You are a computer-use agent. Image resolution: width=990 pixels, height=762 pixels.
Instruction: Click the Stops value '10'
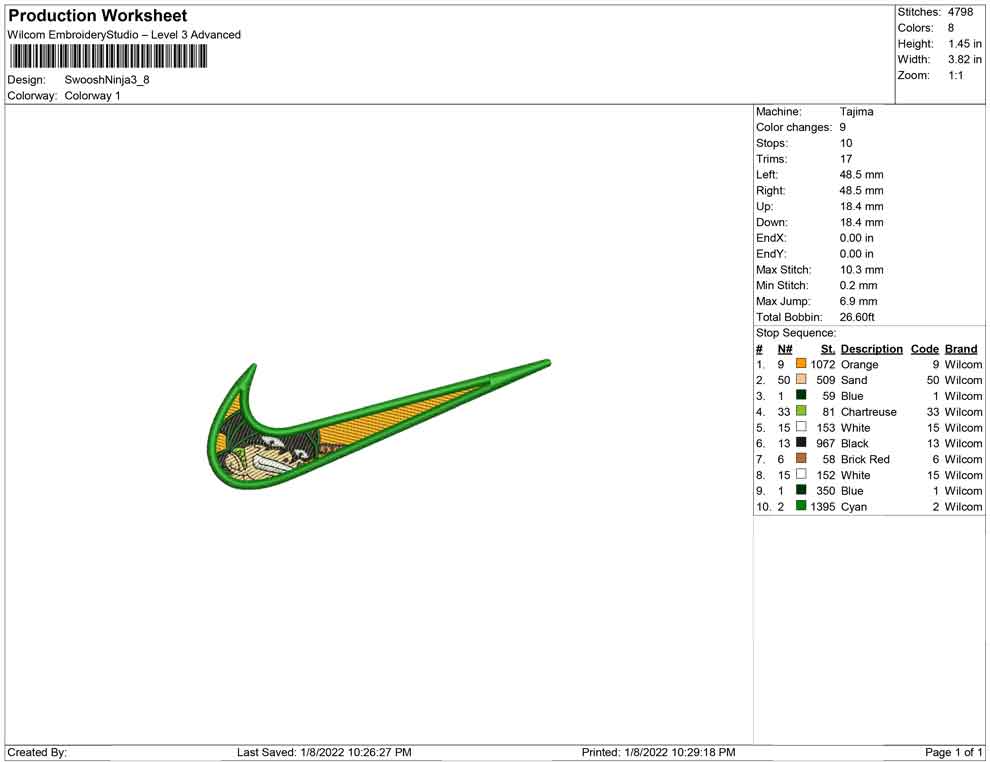tap(846, 143)
